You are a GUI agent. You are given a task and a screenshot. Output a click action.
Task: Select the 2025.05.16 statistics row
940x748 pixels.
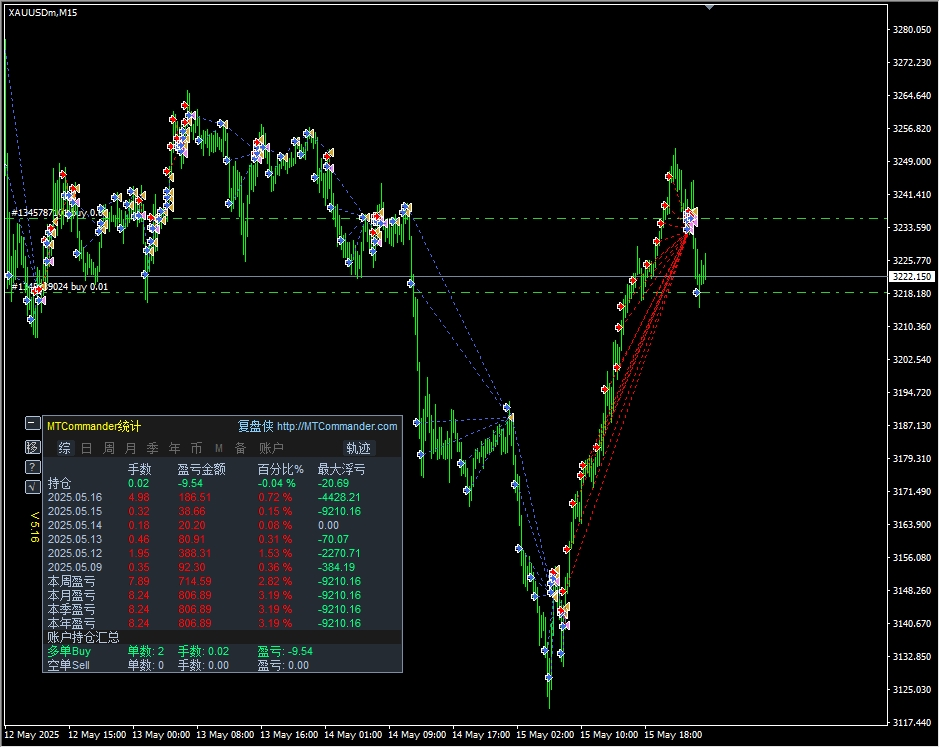75,497
